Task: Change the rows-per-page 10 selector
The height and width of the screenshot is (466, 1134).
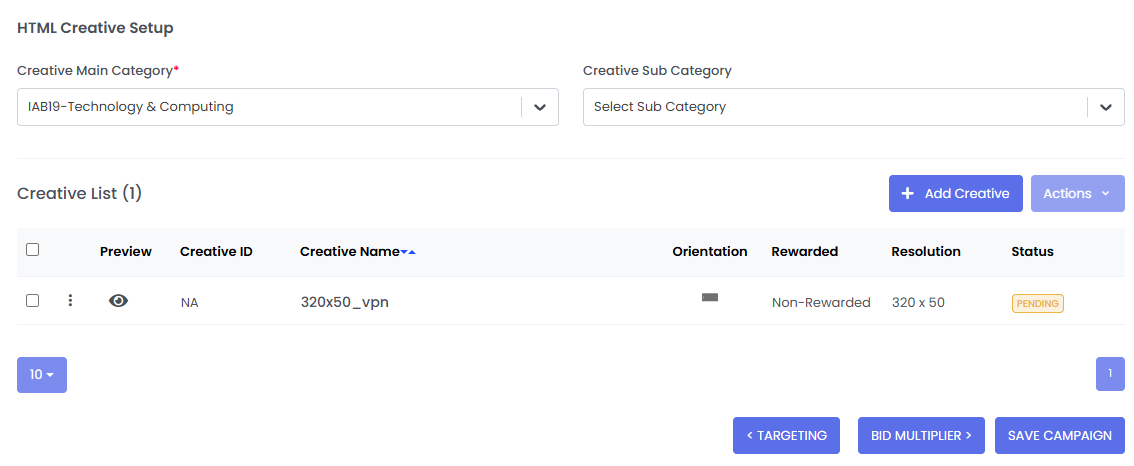Action: [x=42, y=375]
